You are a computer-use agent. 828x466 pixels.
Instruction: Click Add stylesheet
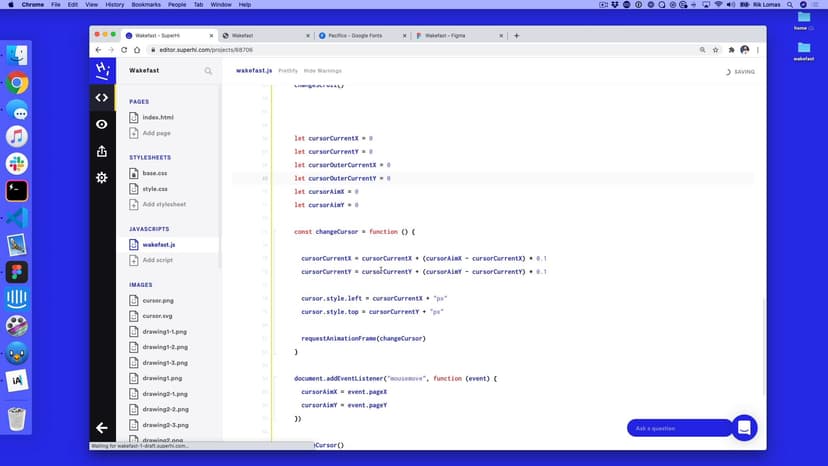tap(164, 204)
